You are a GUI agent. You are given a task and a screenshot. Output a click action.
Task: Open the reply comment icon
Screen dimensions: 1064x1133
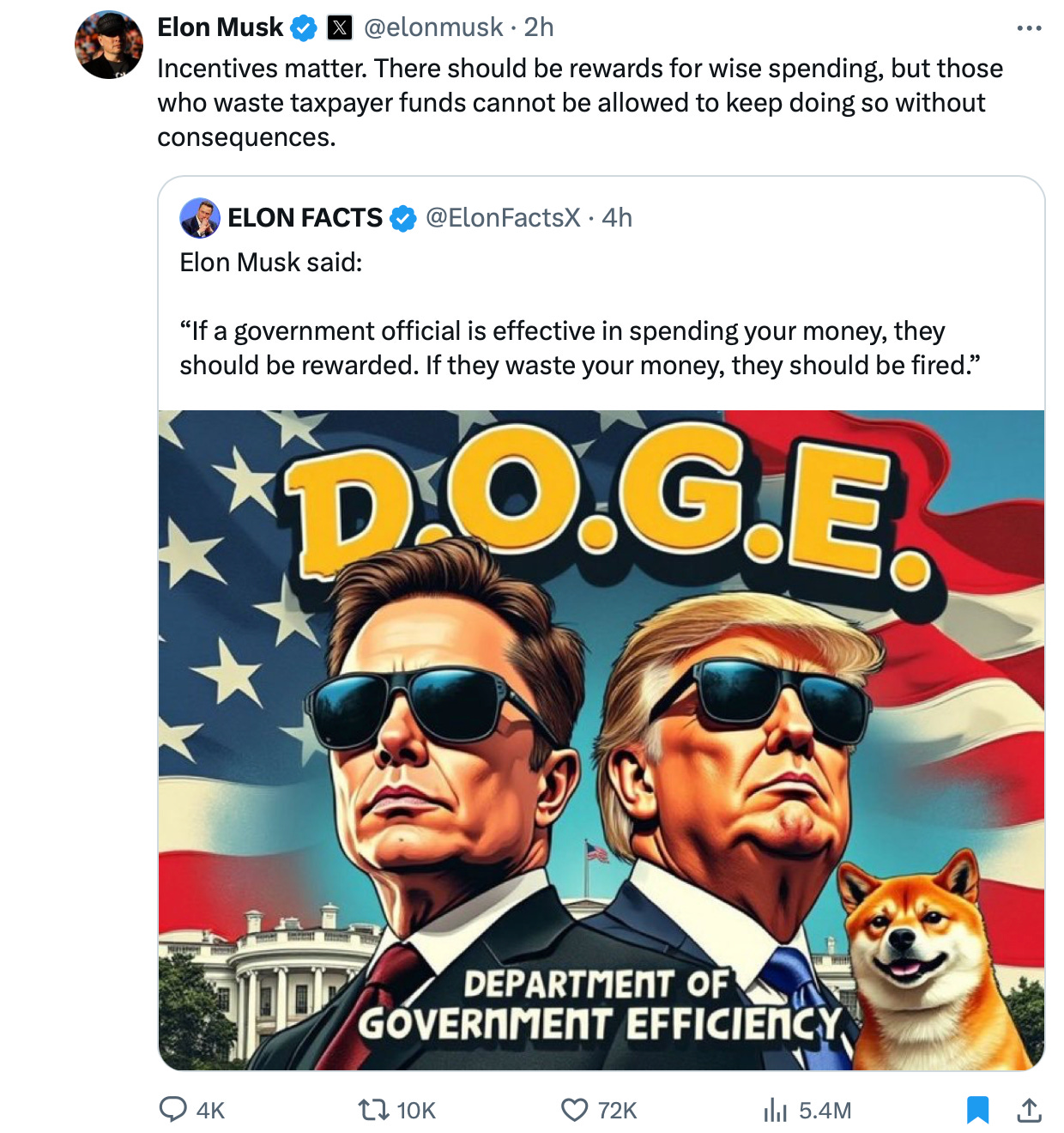tap(173, 1109)
